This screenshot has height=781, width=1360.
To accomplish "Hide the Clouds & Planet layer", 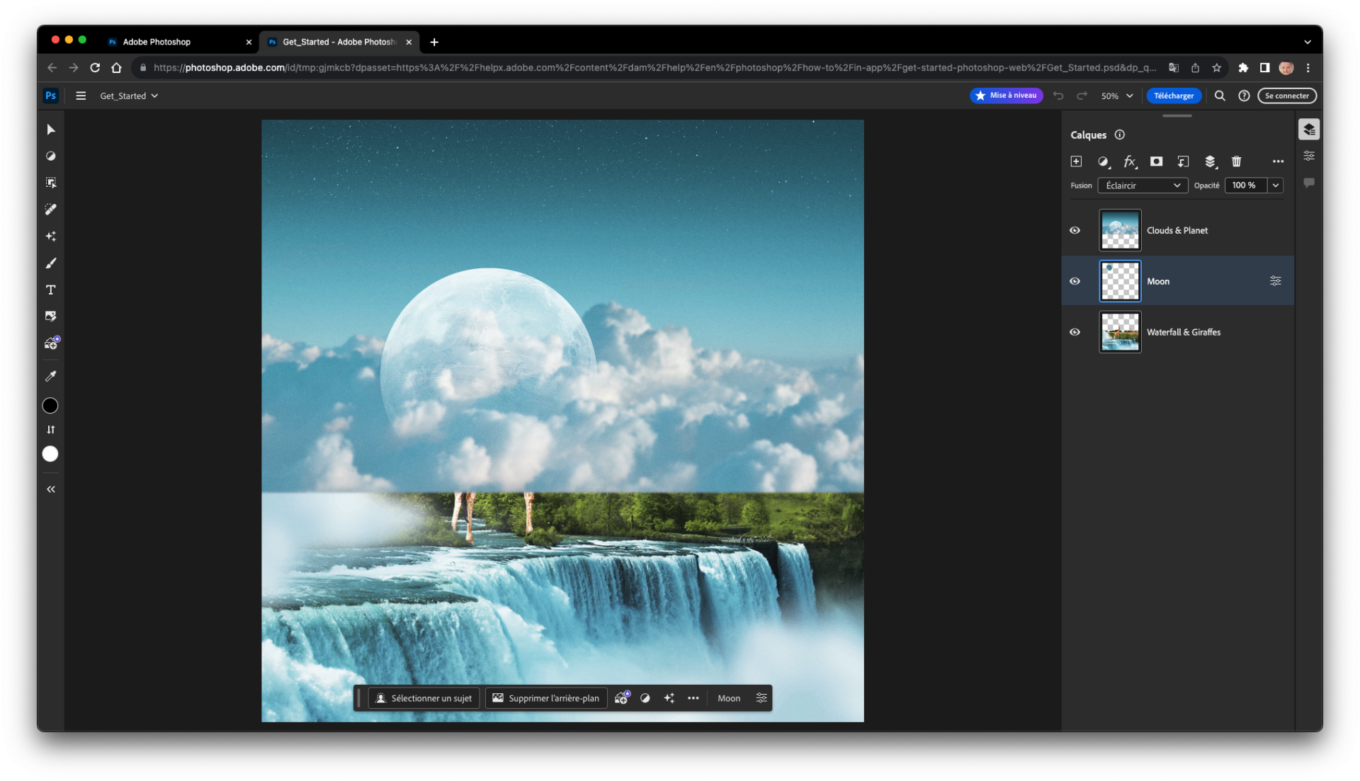I will (x=1075, y=230).
